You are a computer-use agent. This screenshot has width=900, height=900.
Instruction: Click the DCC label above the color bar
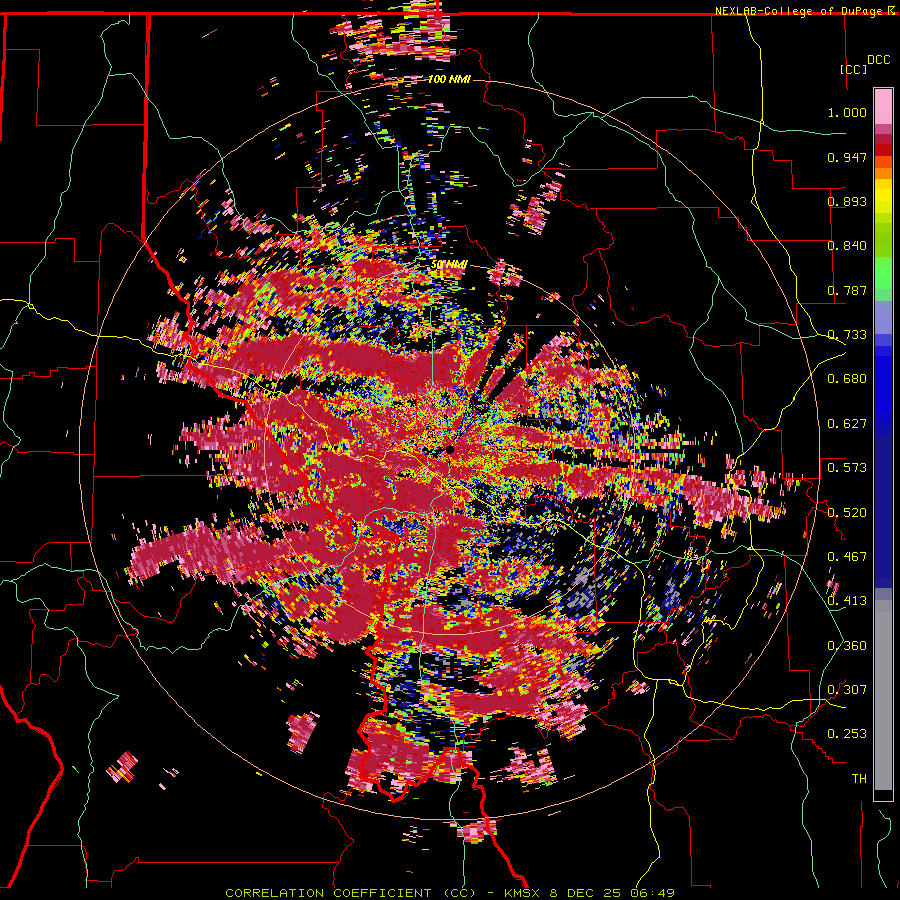pos(878,60)
